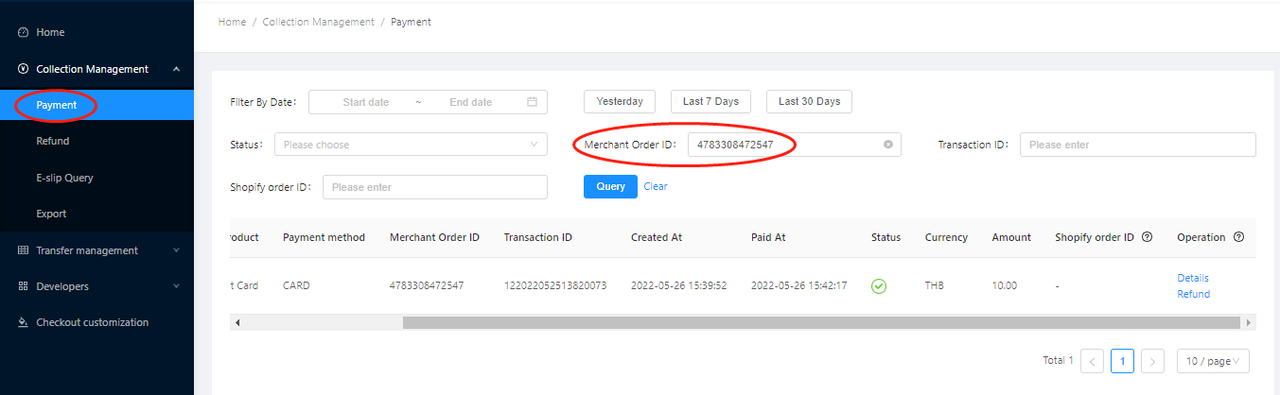The image size is (1280, 395).
Task: Click the Amount column header
Action: 1011,237
